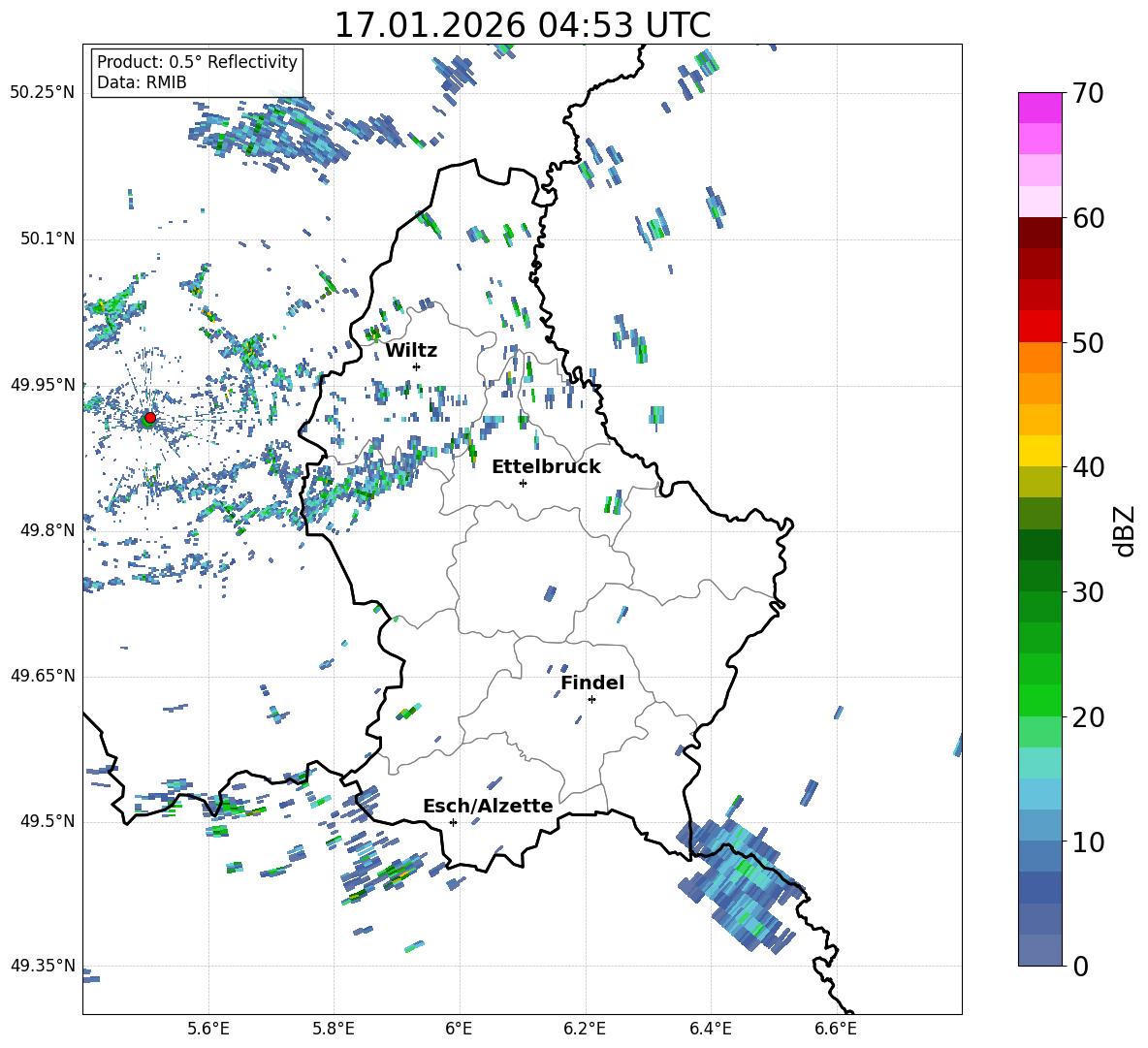Click the 50.25°N latitude axis label
The height and width of the screenshot is (1048, 1148).
42,93
